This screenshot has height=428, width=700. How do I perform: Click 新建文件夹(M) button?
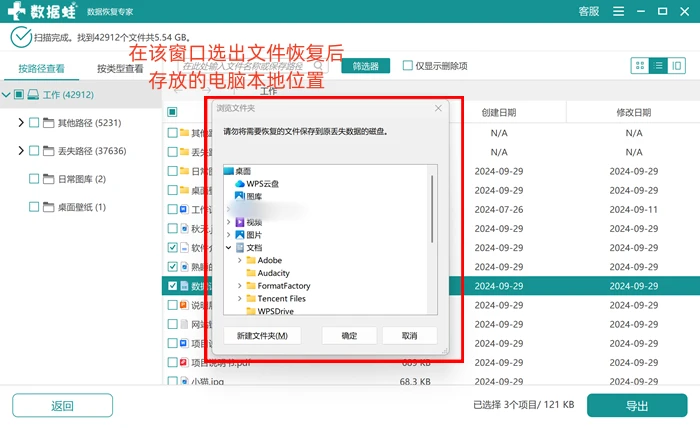tap(262, 336)
